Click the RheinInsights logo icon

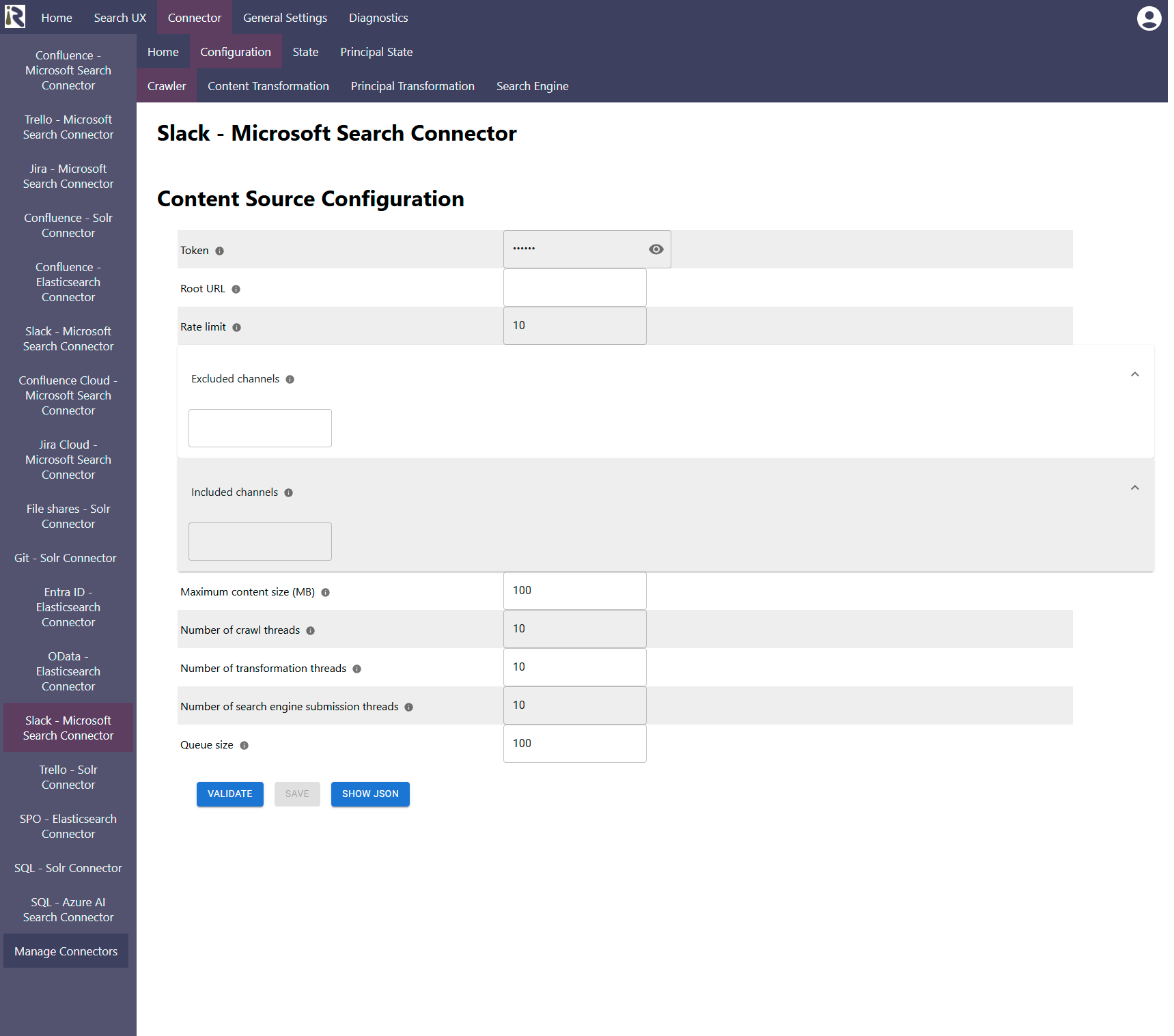coord(15,16)
